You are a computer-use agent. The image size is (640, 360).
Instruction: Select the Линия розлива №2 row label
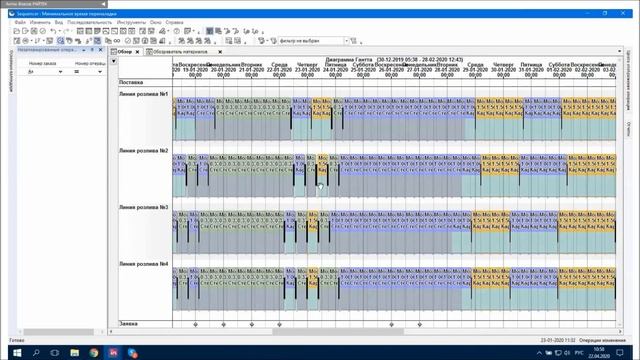(143, 151)
